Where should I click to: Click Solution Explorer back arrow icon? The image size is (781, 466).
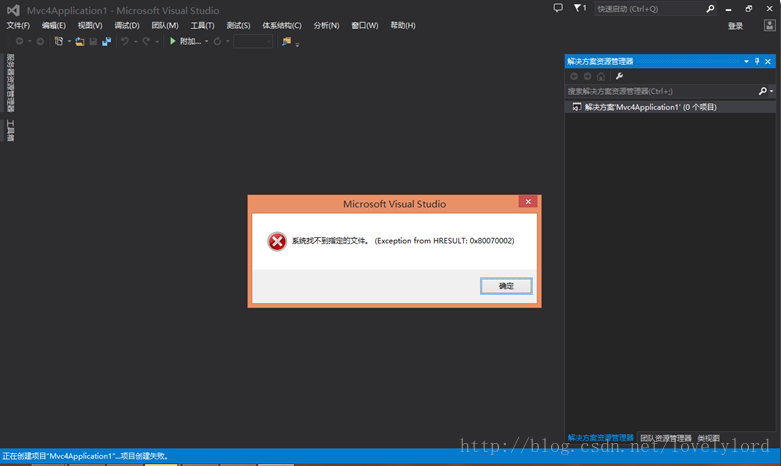574,76
